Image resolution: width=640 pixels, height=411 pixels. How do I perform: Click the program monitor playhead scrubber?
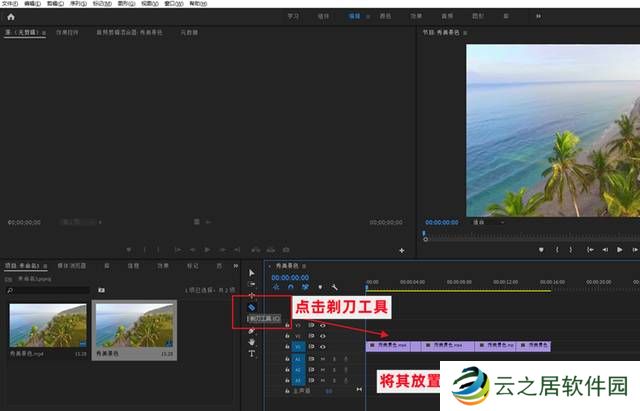click(425, 235)
